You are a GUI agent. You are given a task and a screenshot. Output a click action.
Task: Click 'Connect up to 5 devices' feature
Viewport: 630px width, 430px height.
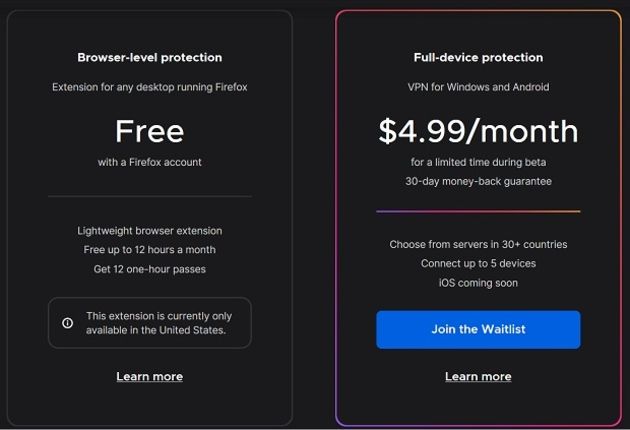pyautogui.click(x=478, y=264)
